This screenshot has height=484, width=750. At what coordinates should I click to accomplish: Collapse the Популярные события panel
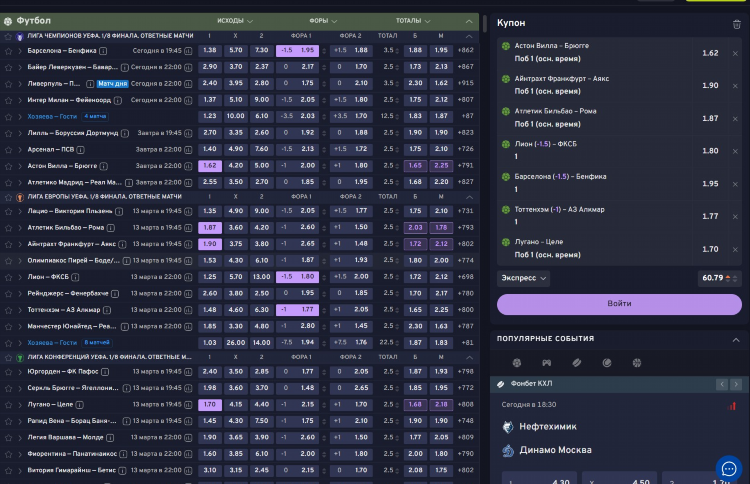[x=736, y=340]
